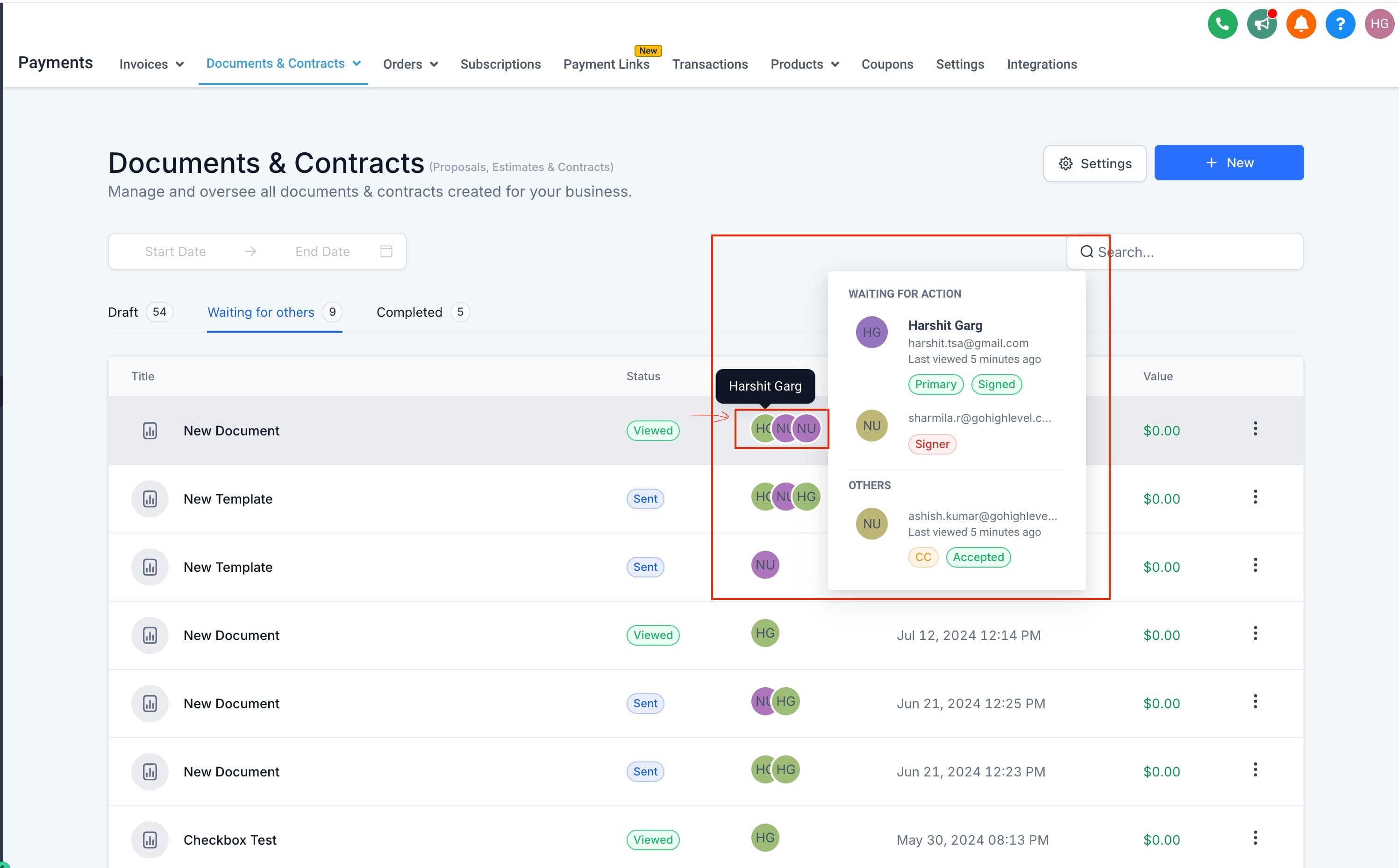Click the HG recipient avatar in the Jul 12 row

pos(764,633)
